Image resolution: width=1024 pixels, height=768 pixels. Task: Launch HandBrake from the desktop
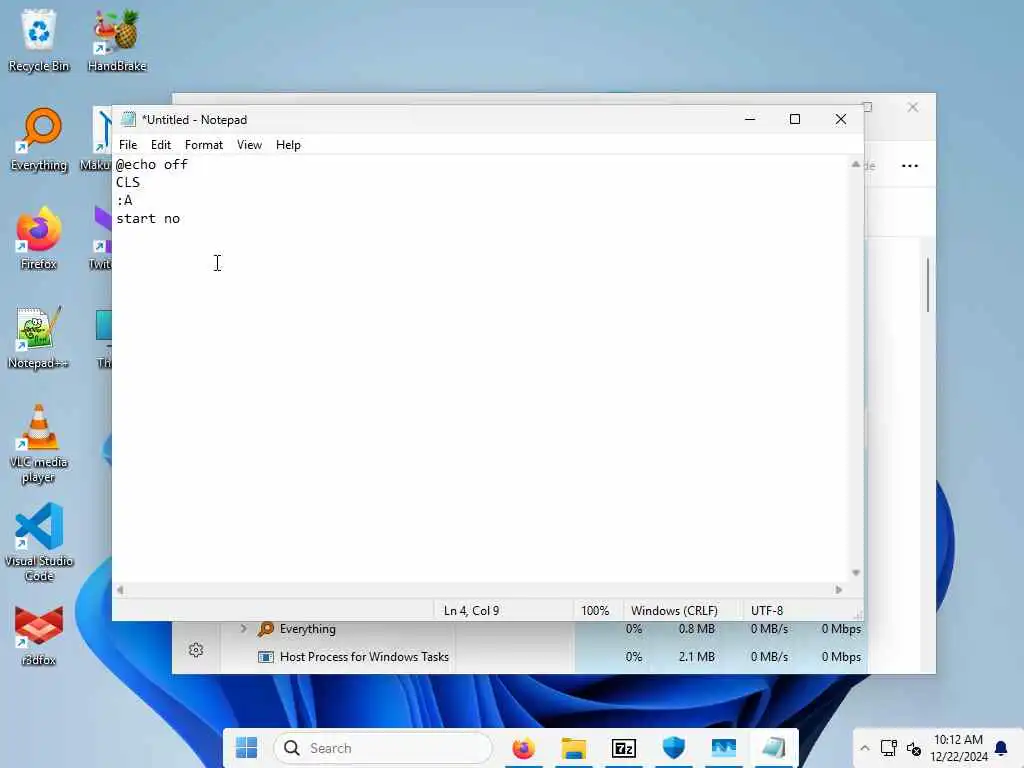pos(117,40)
